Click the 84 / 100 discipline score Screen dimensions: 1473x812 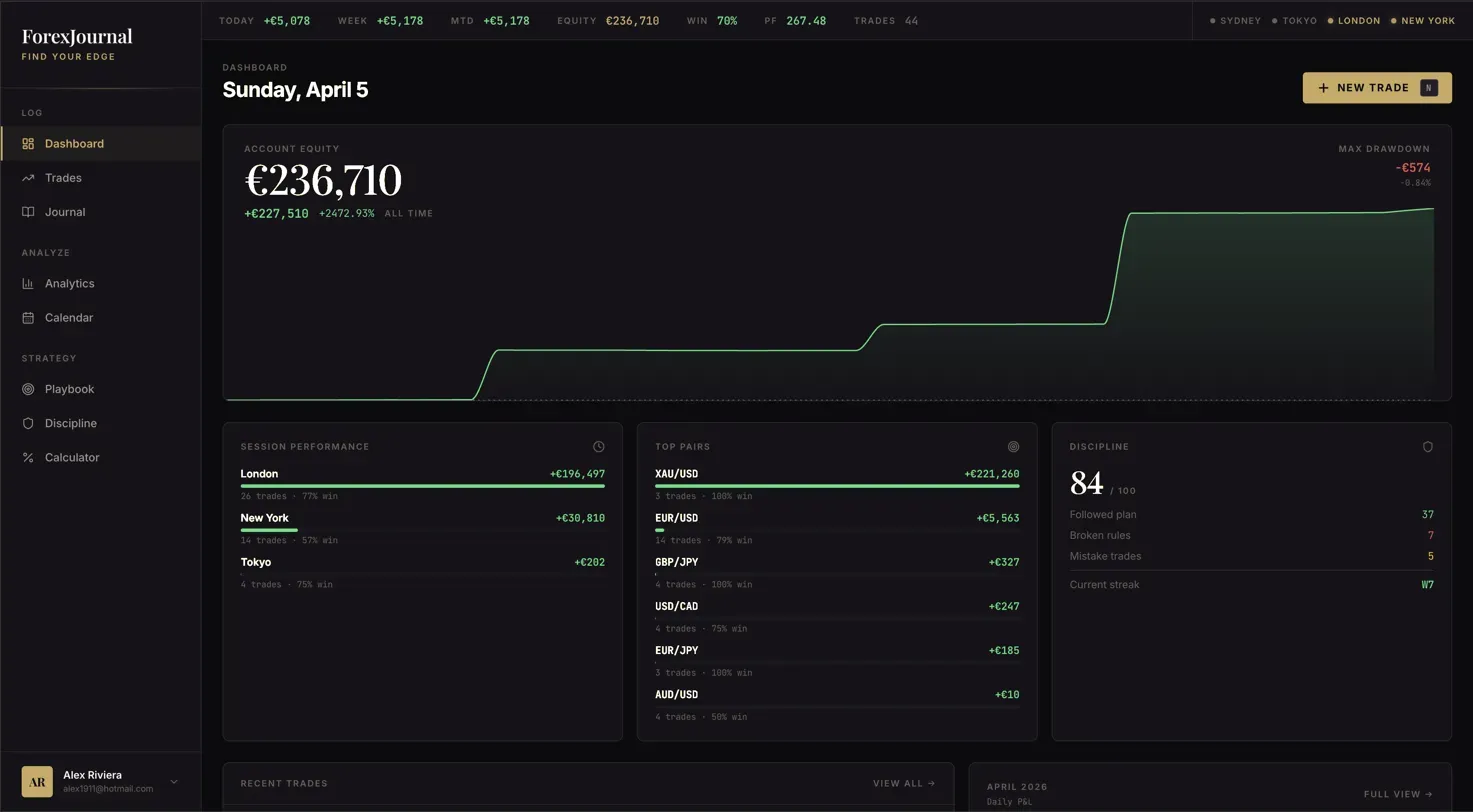coord(1103,484)
